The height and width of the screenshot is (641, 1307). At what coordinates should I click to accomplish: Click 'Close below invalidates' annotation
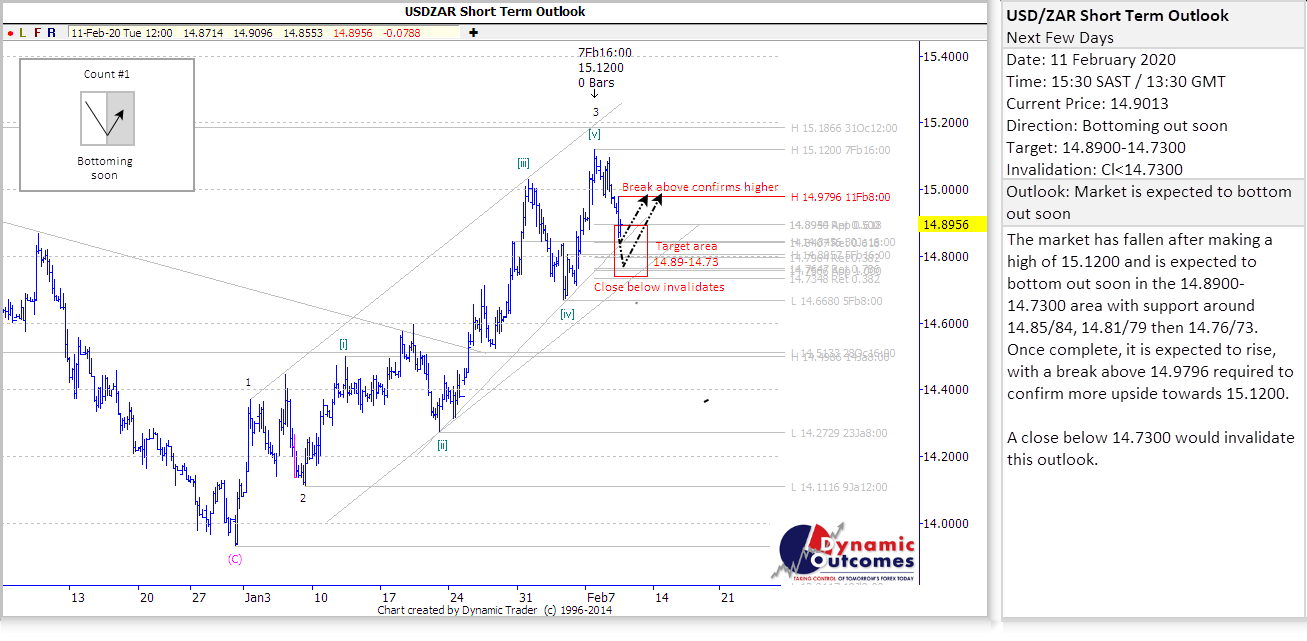pos(659,287)
